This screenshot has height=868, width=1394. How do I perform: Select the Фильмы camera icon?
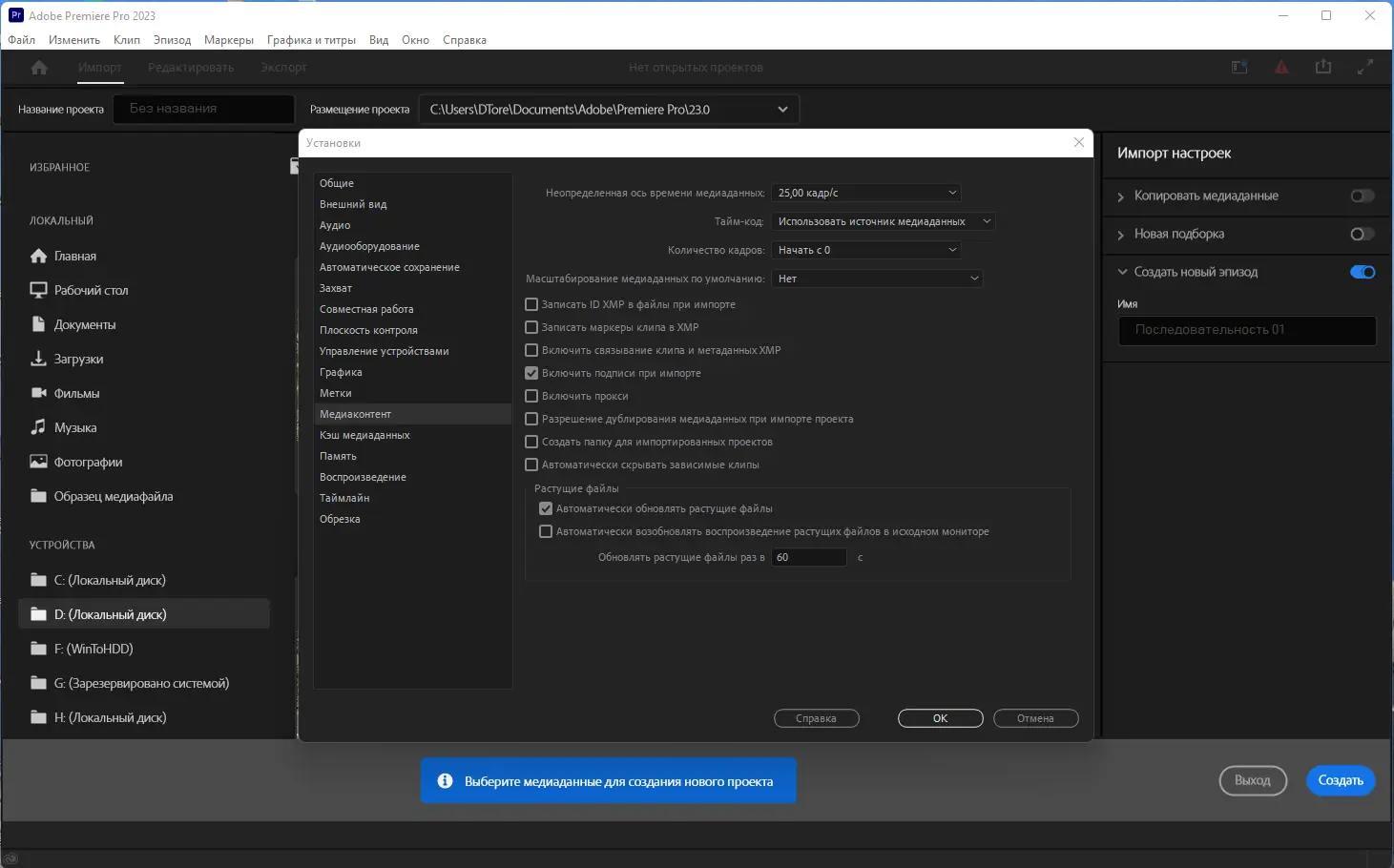pos(38,393)
